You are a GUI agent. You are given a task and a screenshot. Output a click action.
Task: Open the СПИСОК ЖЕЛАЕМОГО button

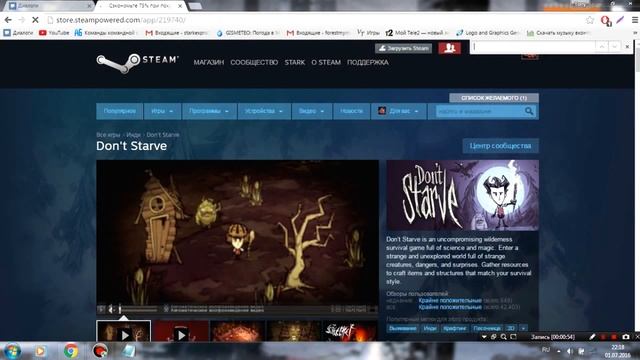click(494, 98)
